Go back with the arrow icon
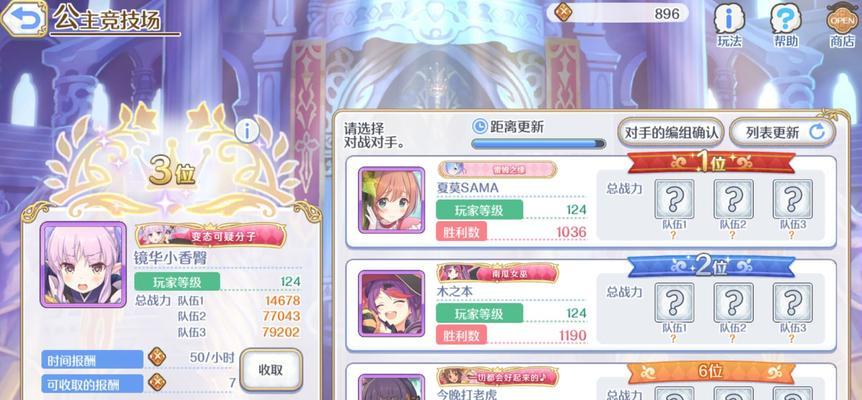 [x=23, y=18]
